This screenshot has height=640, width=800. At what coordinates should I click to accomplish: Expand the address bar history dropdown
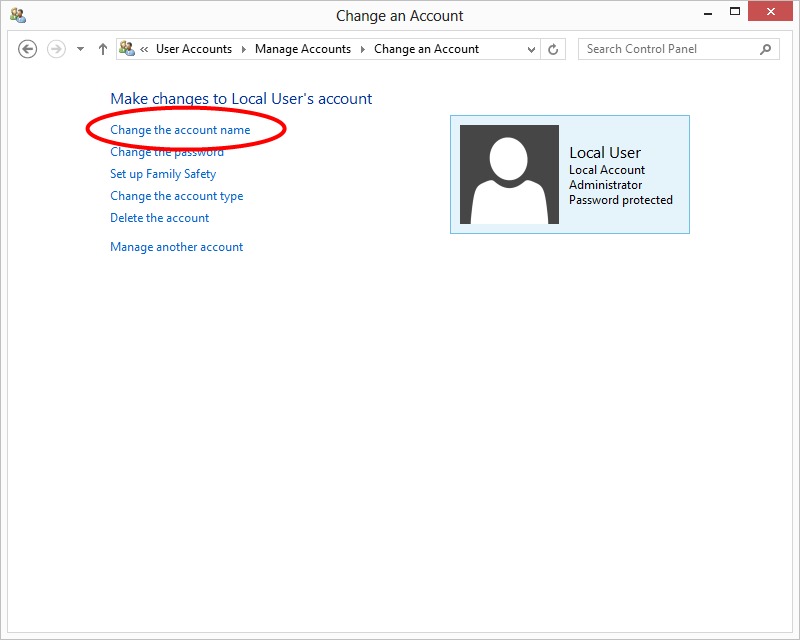click(531, 49)
